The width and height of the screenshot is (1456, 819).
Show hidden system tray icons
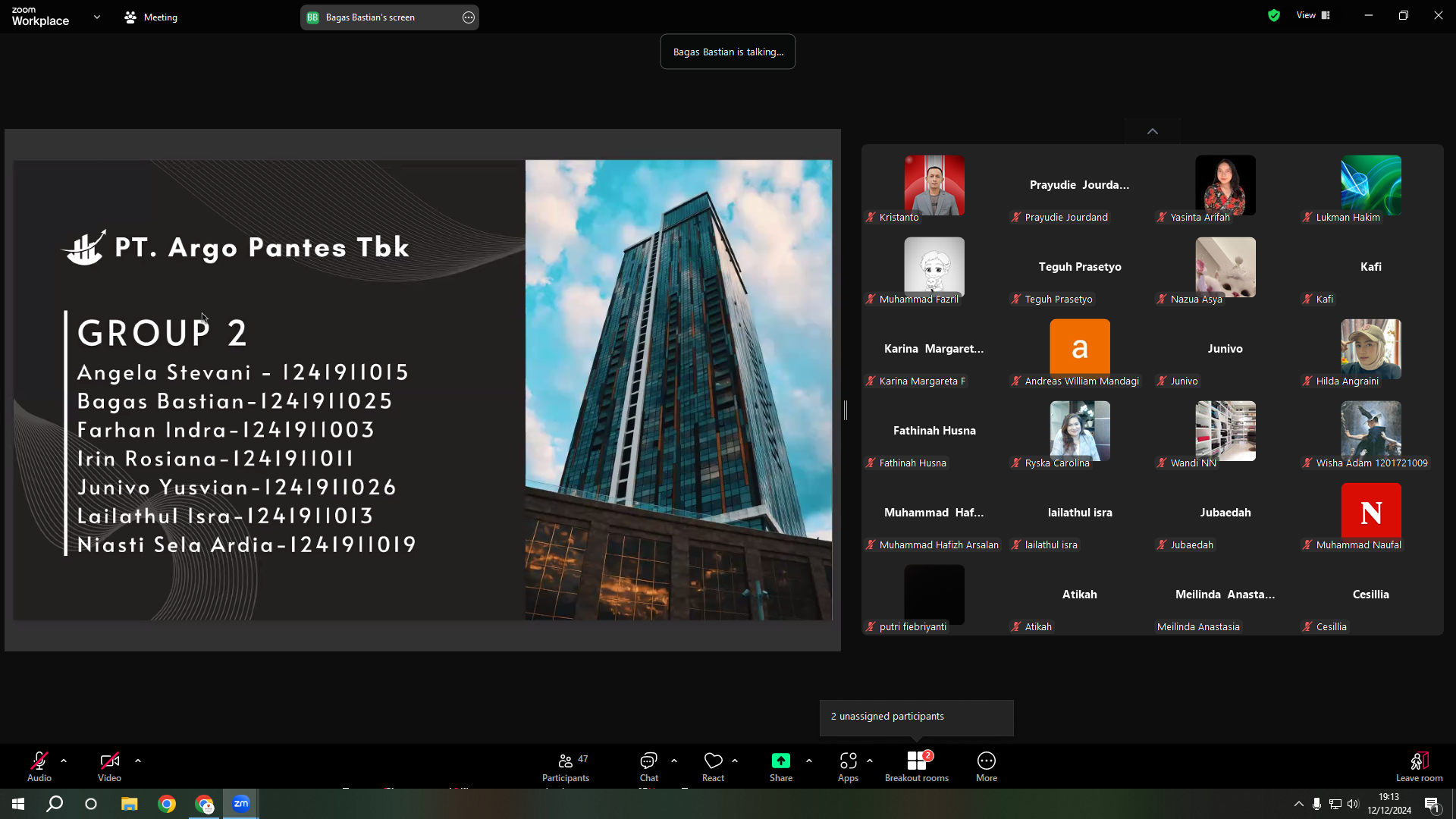click(1299, 804)
